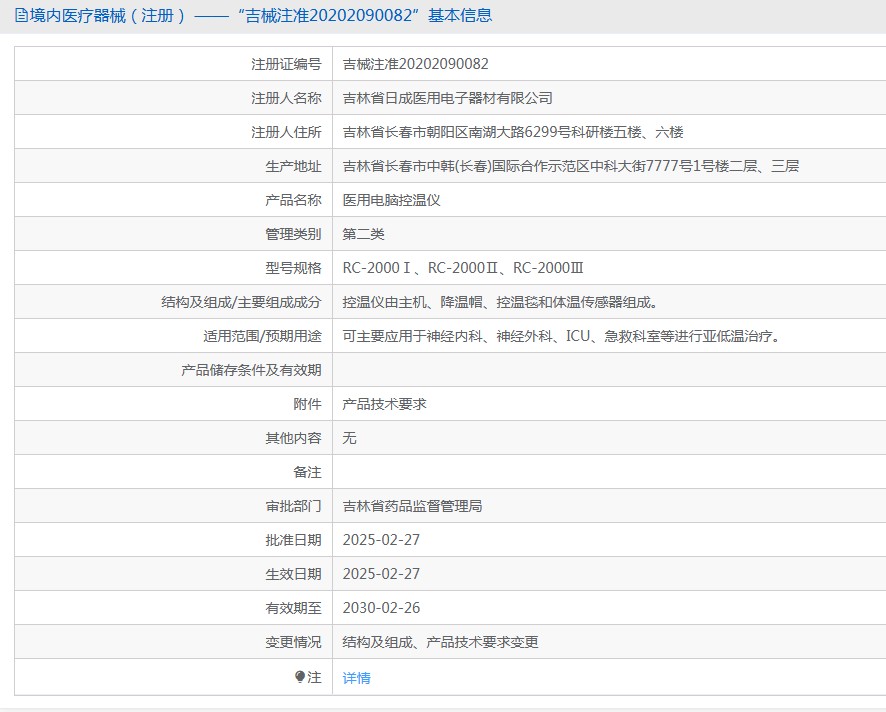Click the registrant name 吉林省日成医用电子器材有限公司

coord(448,98)
